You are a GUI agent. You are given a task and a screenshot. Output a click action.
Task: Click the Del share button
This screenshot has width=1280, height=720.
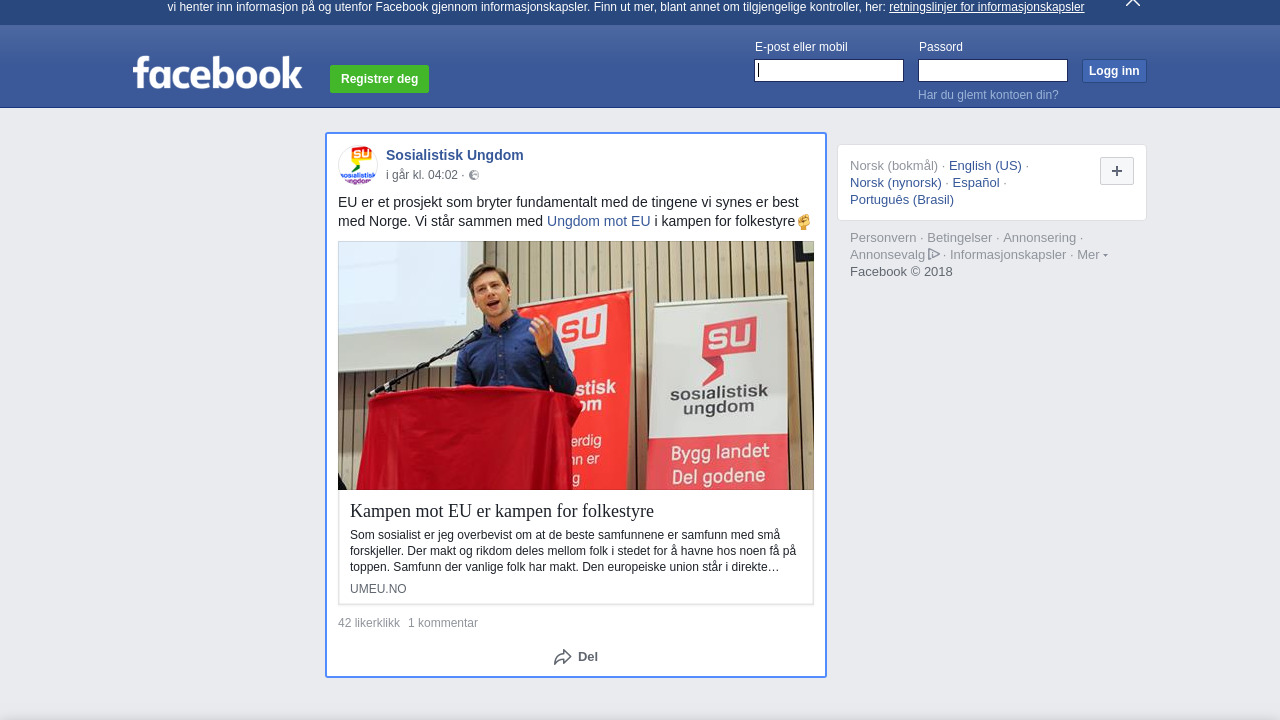[x=576, y=657]
